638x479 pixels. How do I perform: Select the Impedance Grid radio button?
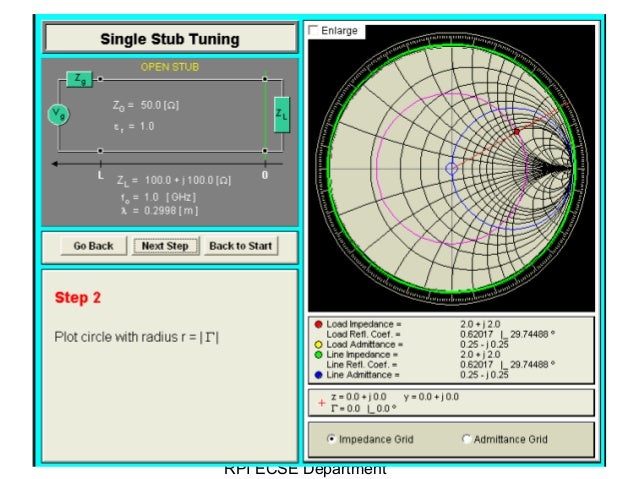pos(332,439)
